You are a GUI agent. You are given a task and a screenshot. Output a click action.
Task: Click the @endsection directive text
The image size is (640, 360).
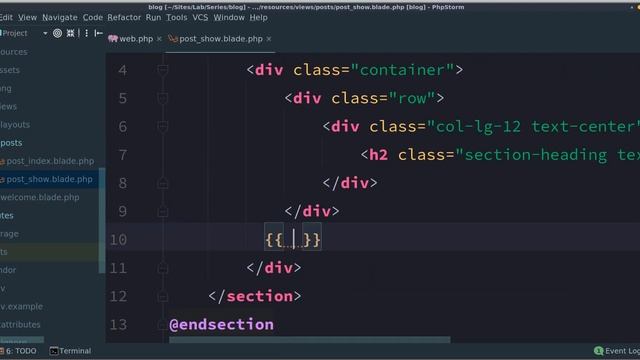(222, 325)
